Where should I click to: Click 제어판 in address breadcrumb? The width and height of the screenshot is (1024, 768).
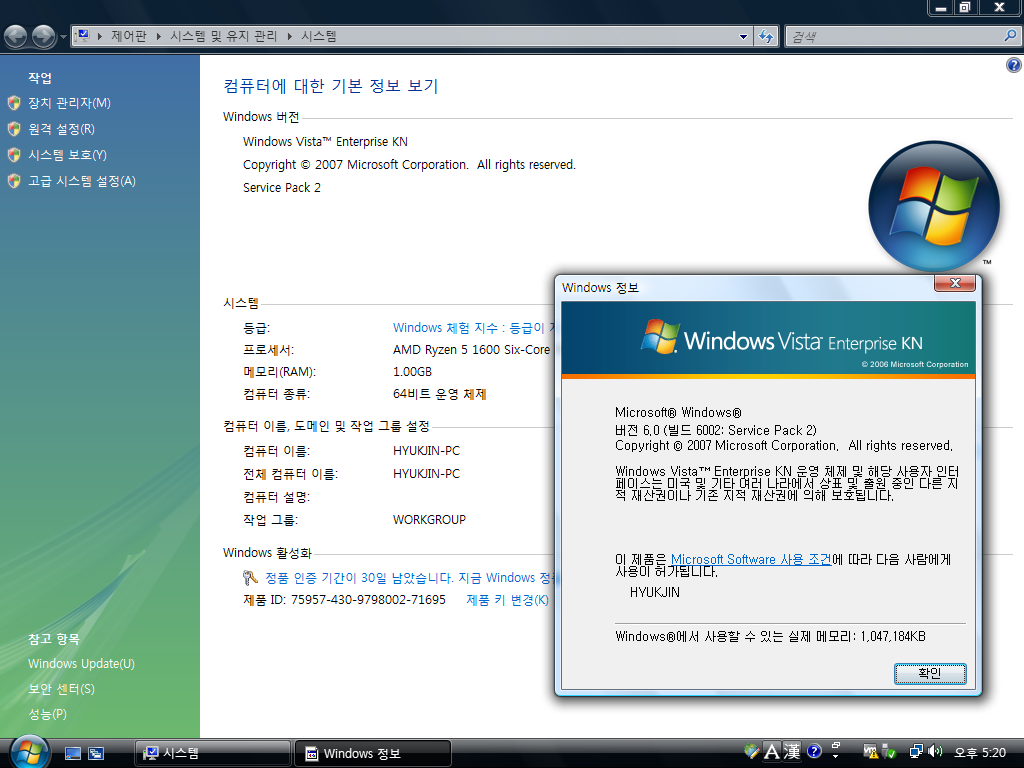129,37
